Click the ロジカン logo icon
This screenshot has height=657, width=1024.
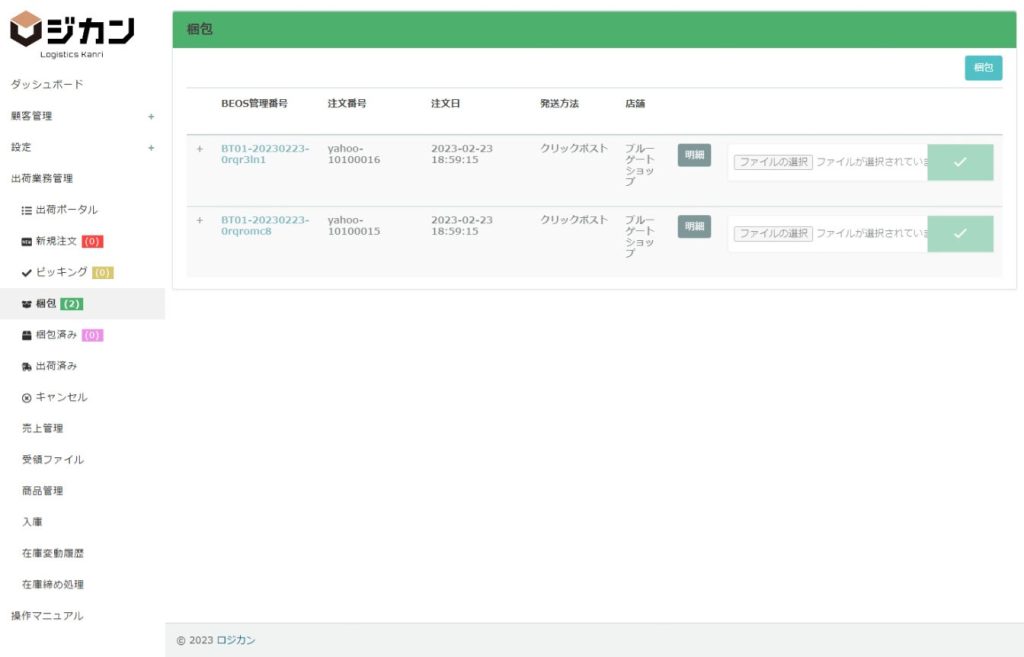coord(26,28)
